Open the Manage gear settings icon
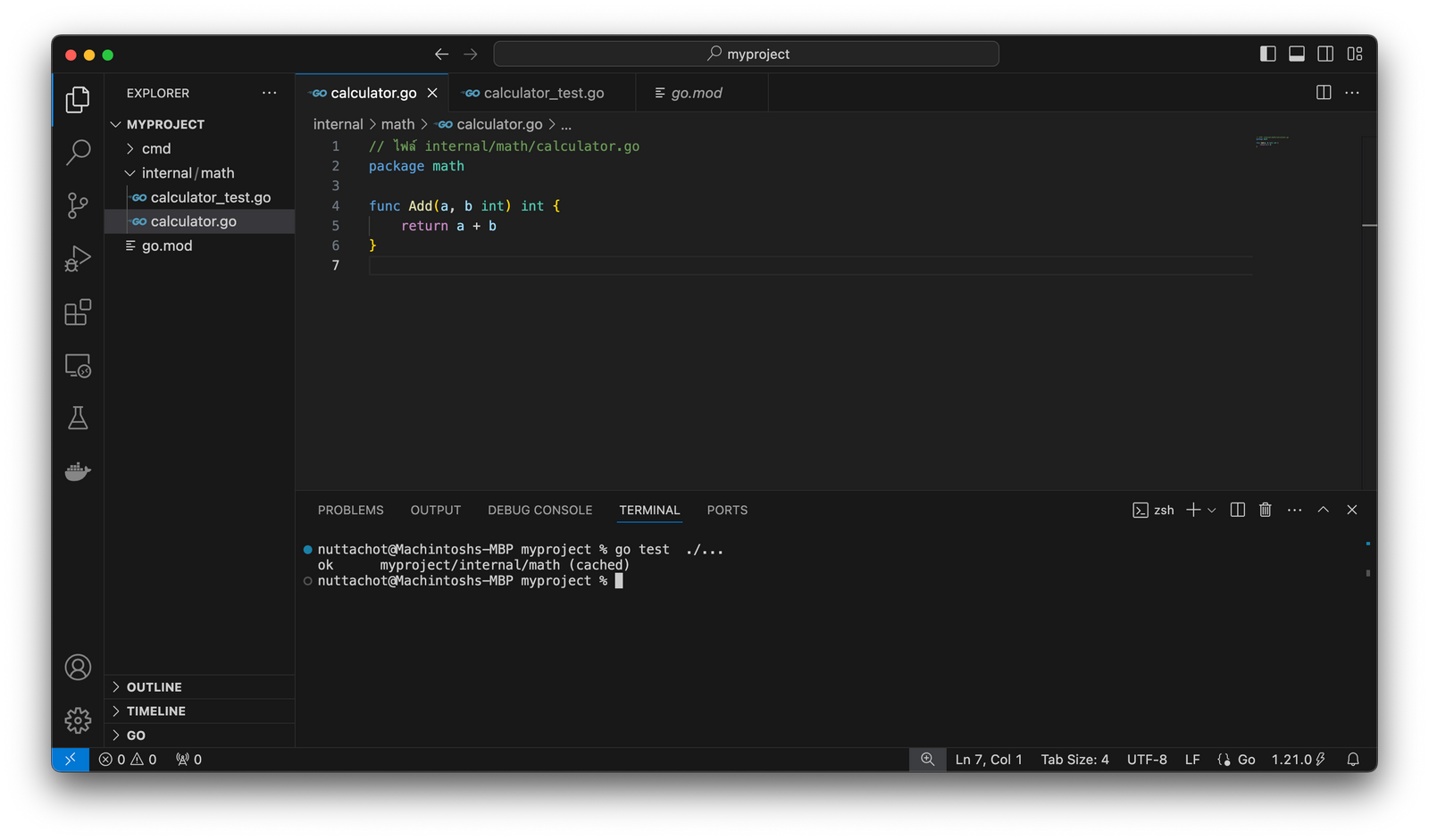 tap(77, 719)
